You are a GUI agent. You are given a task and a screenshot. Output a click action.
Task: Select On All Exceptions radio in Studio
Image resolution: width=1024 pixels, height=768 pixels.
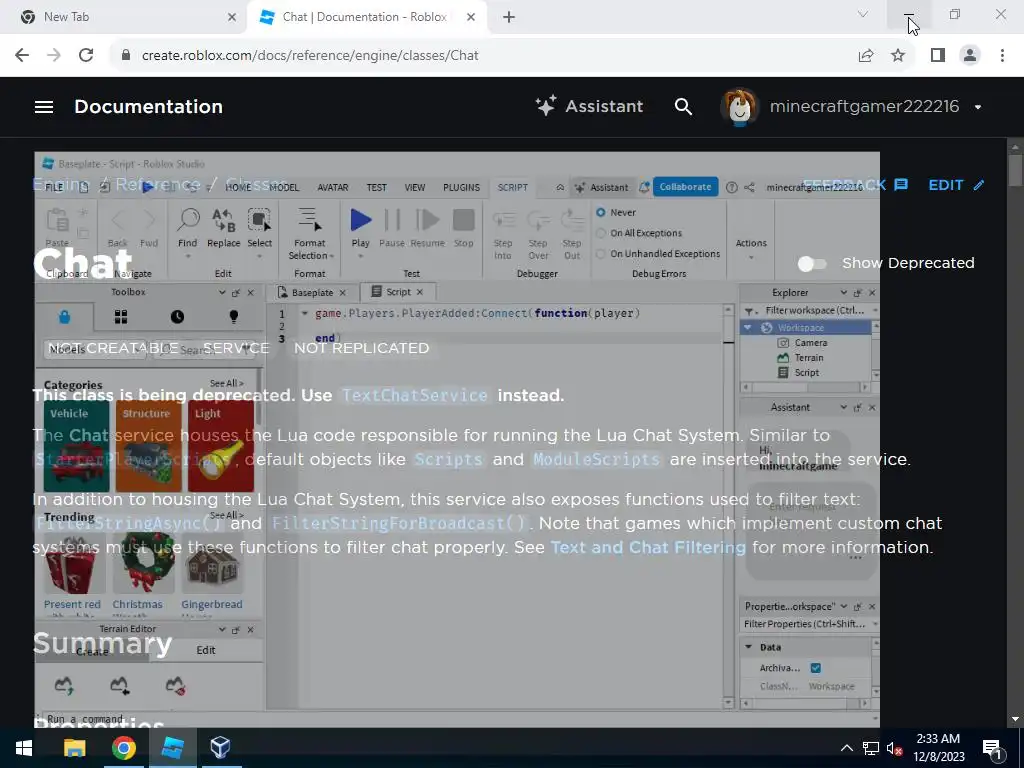(x=601, y=233)
